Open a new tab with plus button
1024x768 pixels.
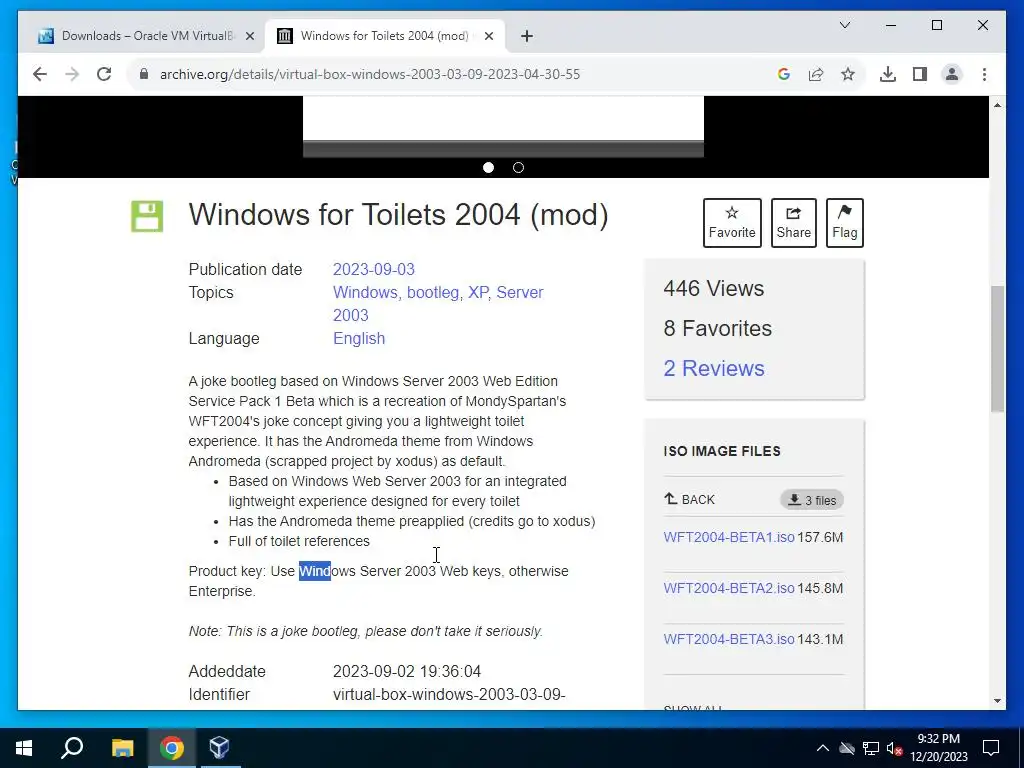click(x=527, y=37)
